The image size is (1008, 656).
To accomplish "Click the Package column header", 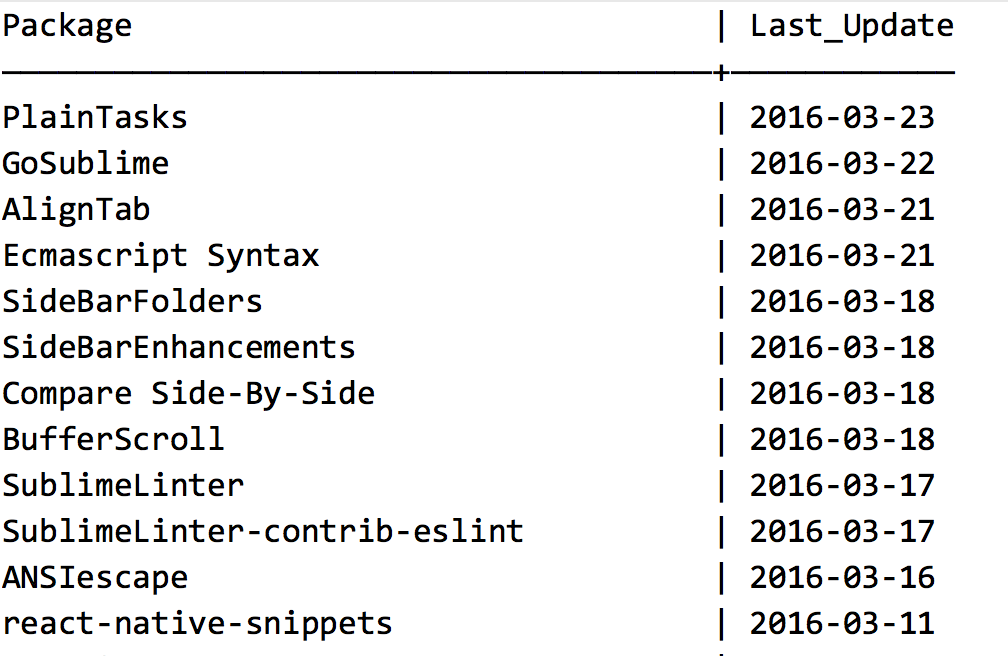I will pos(67,27).
